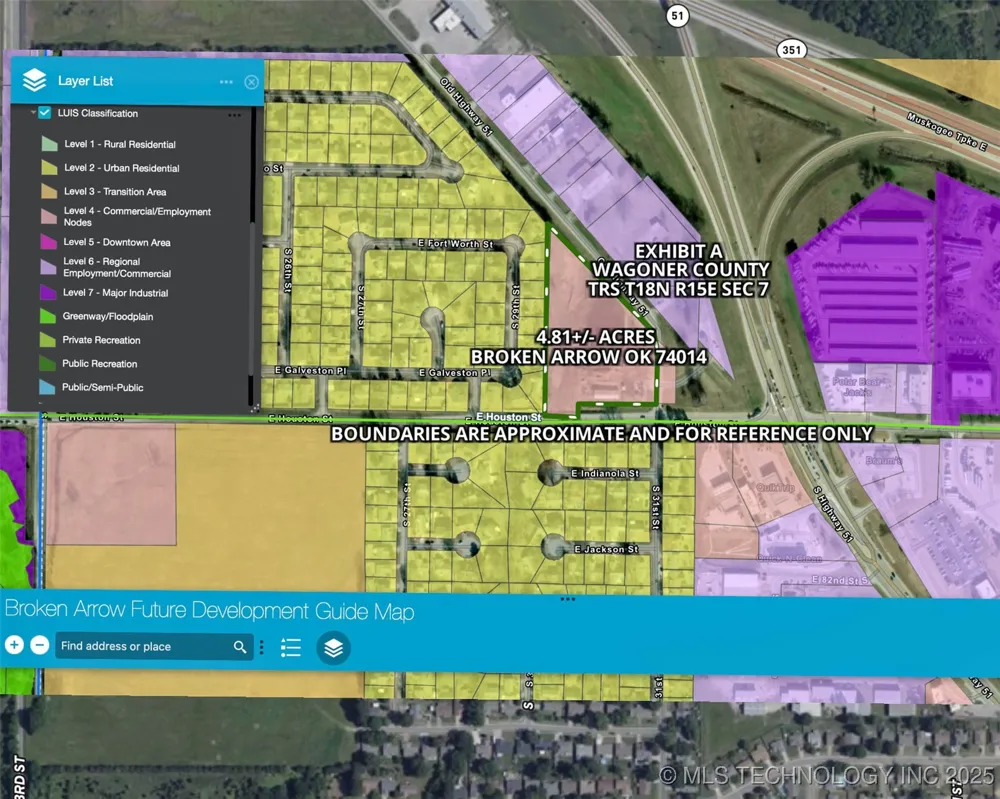Click the Level 5 Downtown Area swatch
The width and height of the screenshot is (1000, 799).
tap(49, 242)
